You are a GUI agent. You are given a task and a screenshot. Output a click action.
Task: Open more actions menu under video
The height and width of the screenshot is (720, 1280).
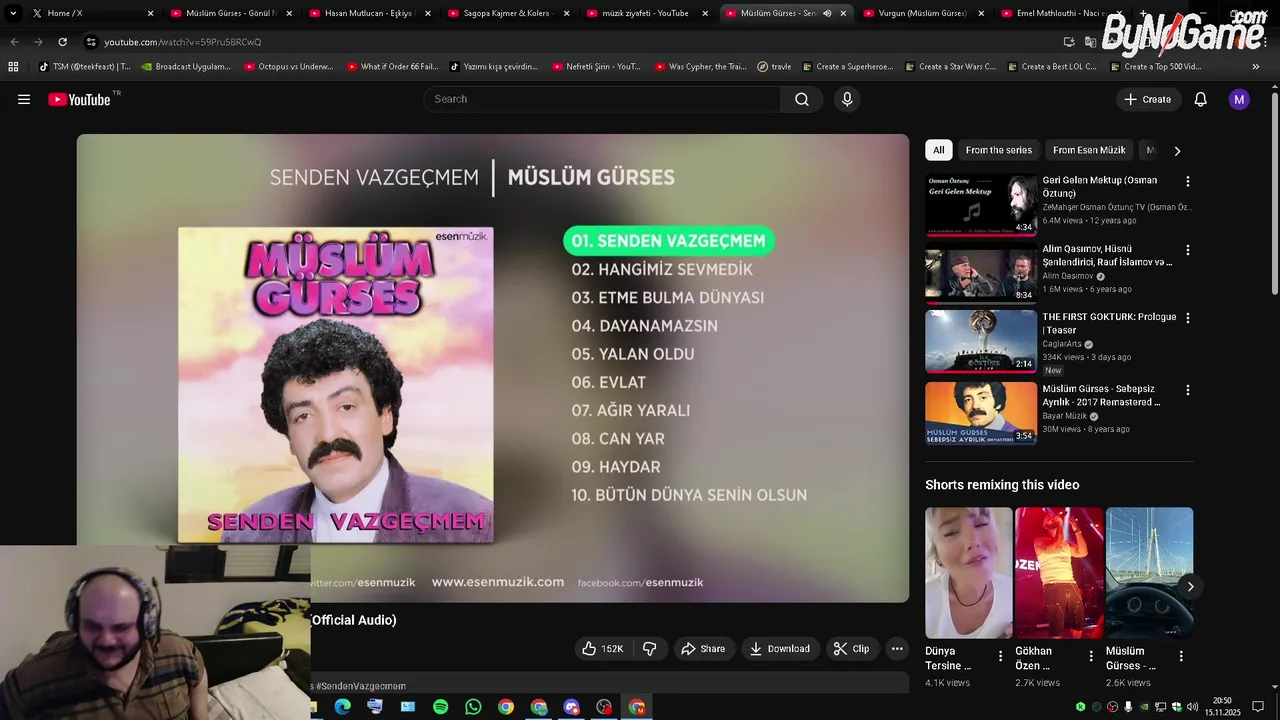pos(897,649)
